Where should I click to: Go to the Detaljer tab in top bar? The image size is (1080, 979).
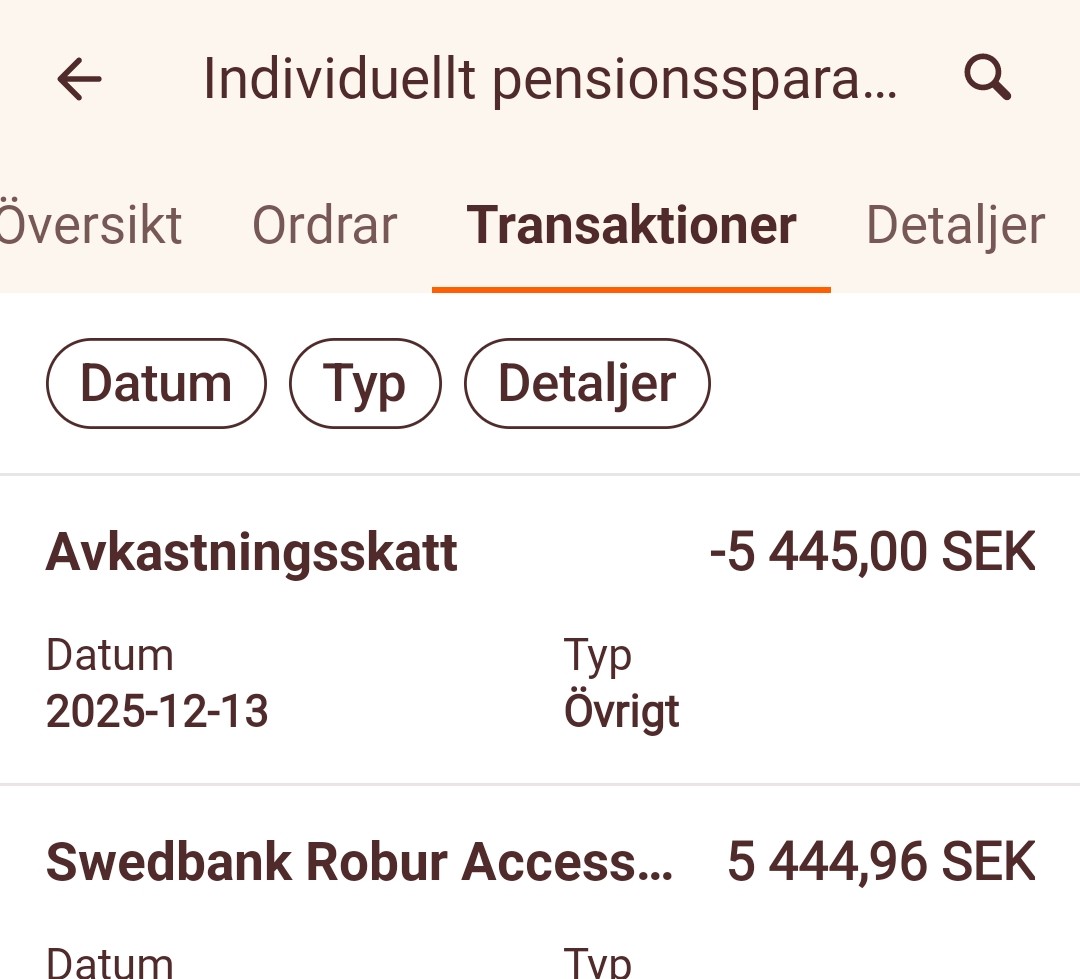tap(954, 225)
